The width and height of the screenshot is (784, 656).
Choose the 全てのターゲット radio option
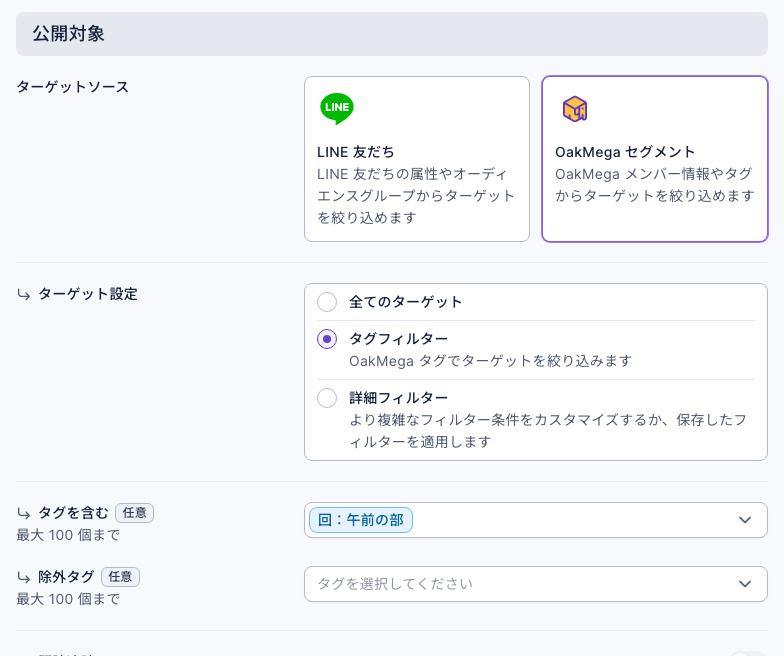[x=326, y=302]
